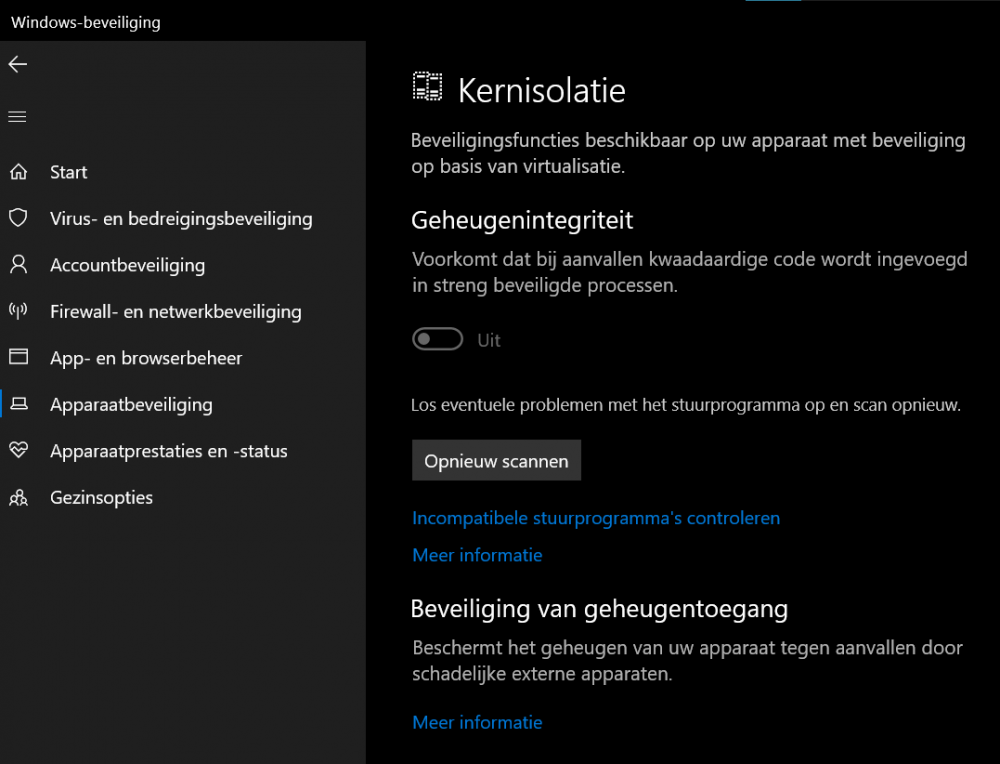Click the Gezinsopties family icon
Screen dimensions: 1000x764
pyautogui.click(x=18, y=497)
